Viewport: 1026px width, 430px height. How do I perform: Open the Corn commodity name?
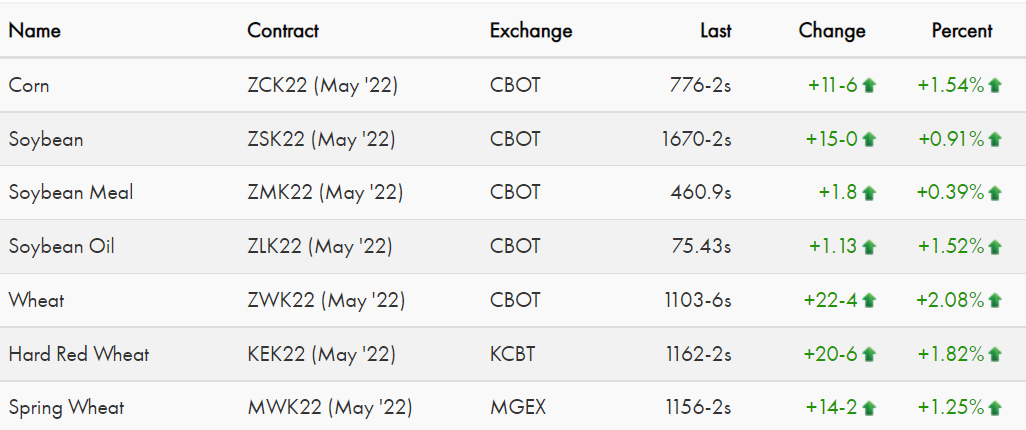(x=29, y=85)
